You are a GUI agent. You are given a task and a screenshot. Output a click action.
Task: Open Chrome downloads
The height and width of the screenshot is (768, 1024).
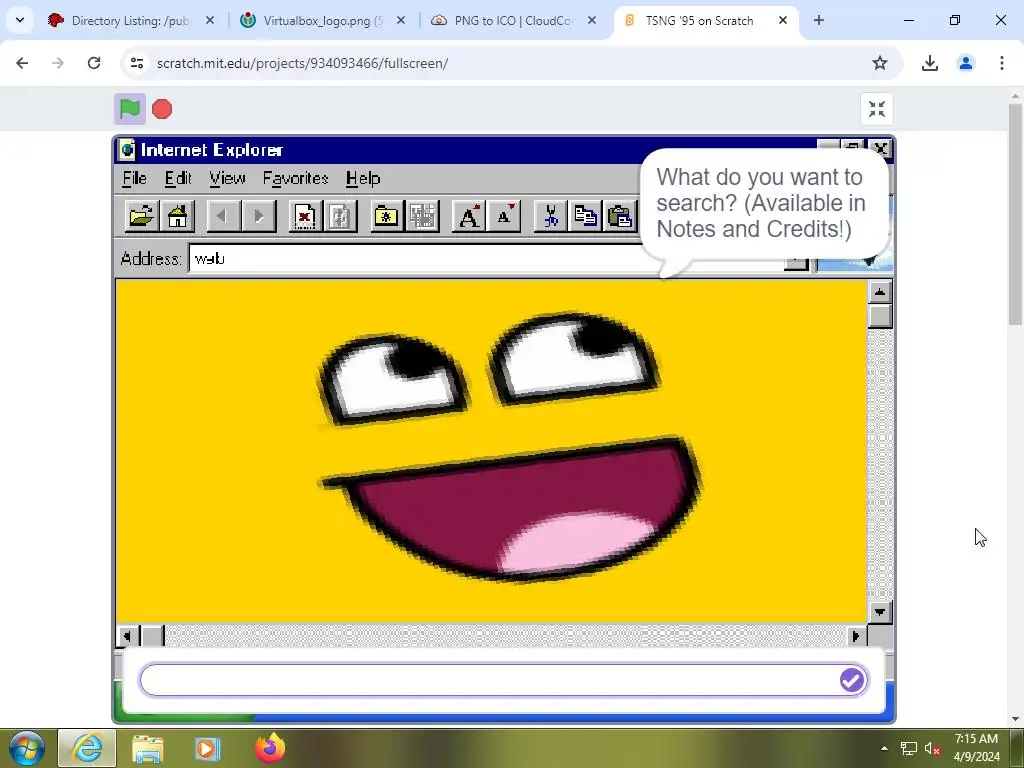pos(930,63)
